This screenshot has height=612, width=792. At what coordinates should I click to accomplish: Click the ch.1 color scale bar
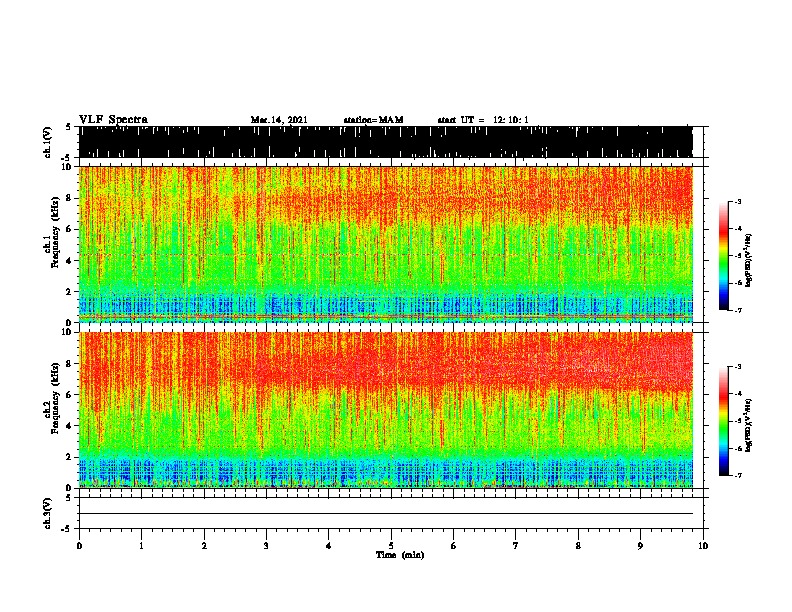[x=723, y=256]
